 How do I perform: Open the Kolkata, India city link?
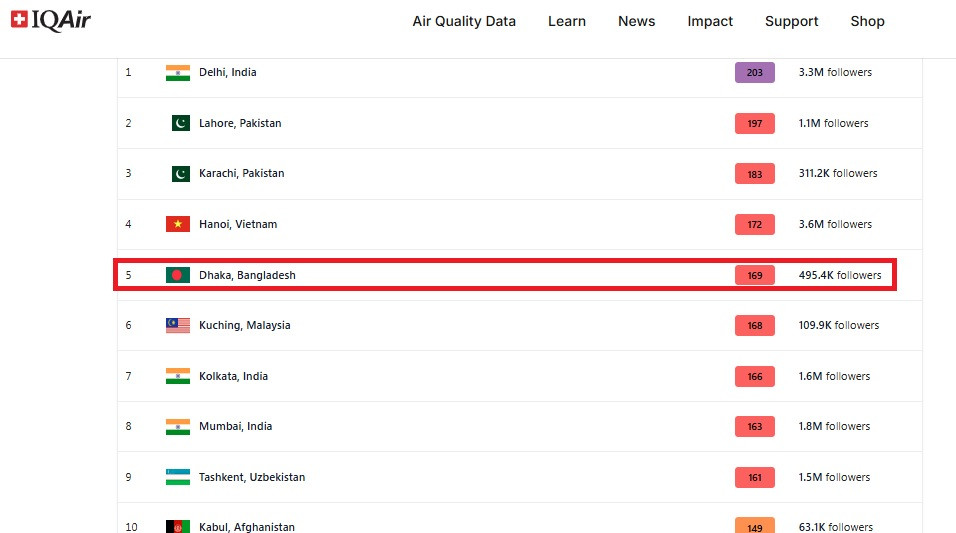(x=233, y=376)
